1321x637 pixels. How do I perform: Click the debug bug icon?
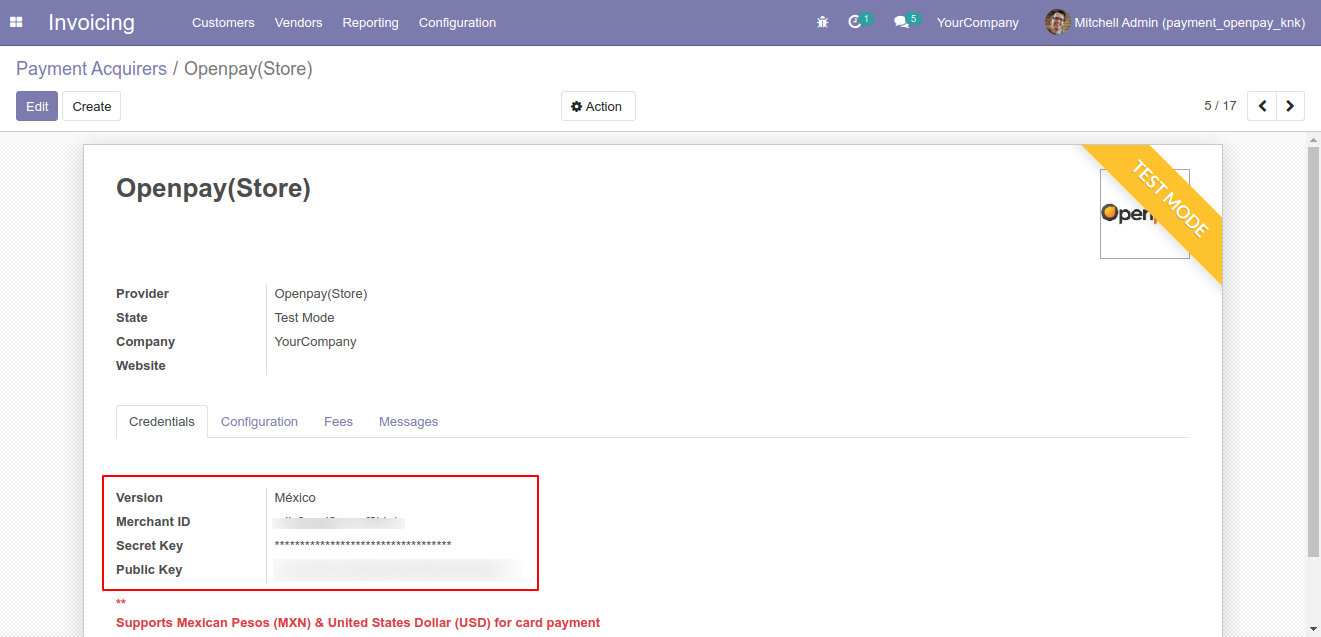click(822, 22)
